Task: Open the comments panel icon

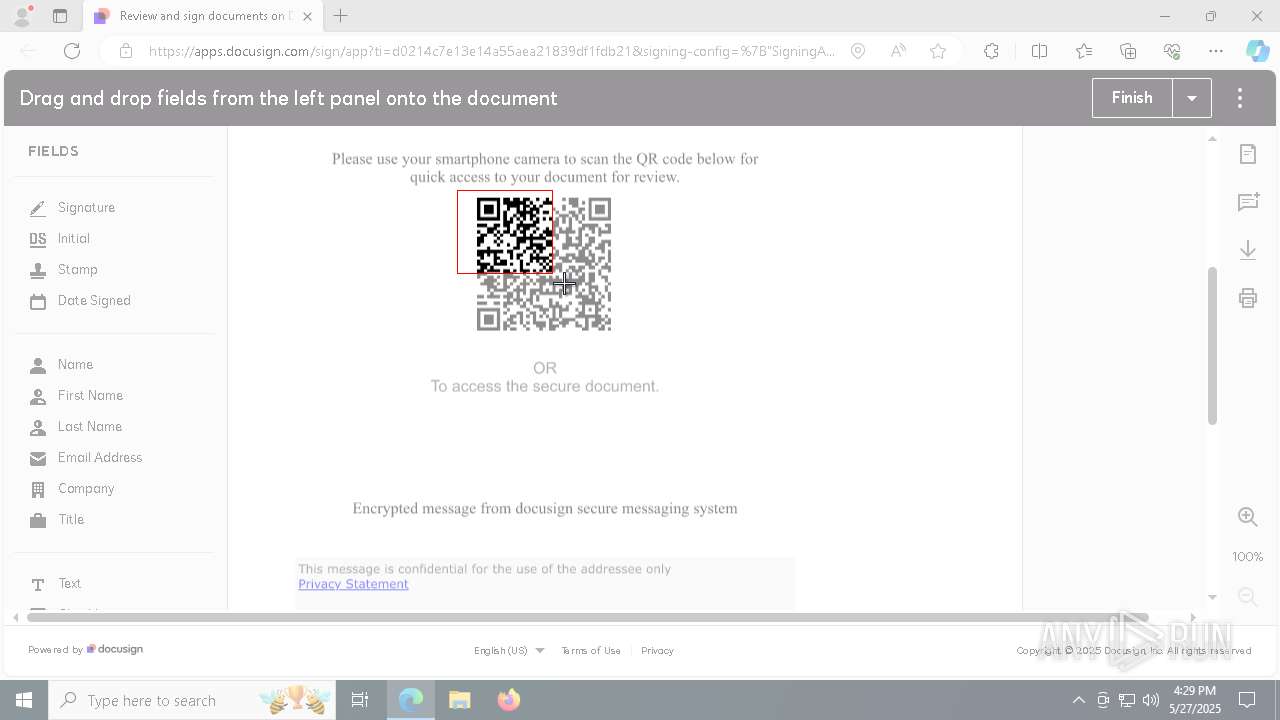Action: (1248, 202)
